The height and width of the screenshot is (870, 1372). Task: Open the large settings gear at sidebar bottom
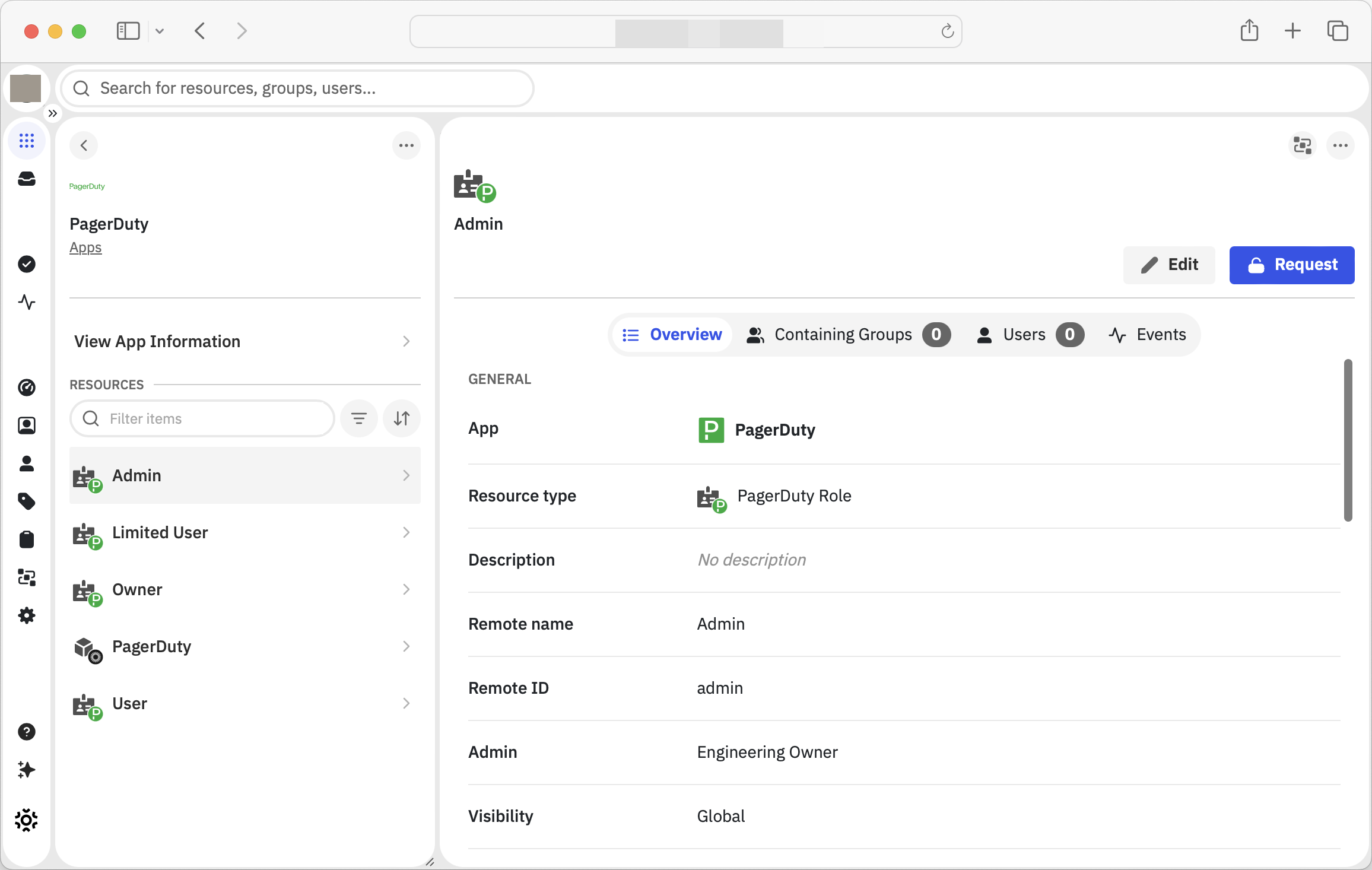(27, 820)
